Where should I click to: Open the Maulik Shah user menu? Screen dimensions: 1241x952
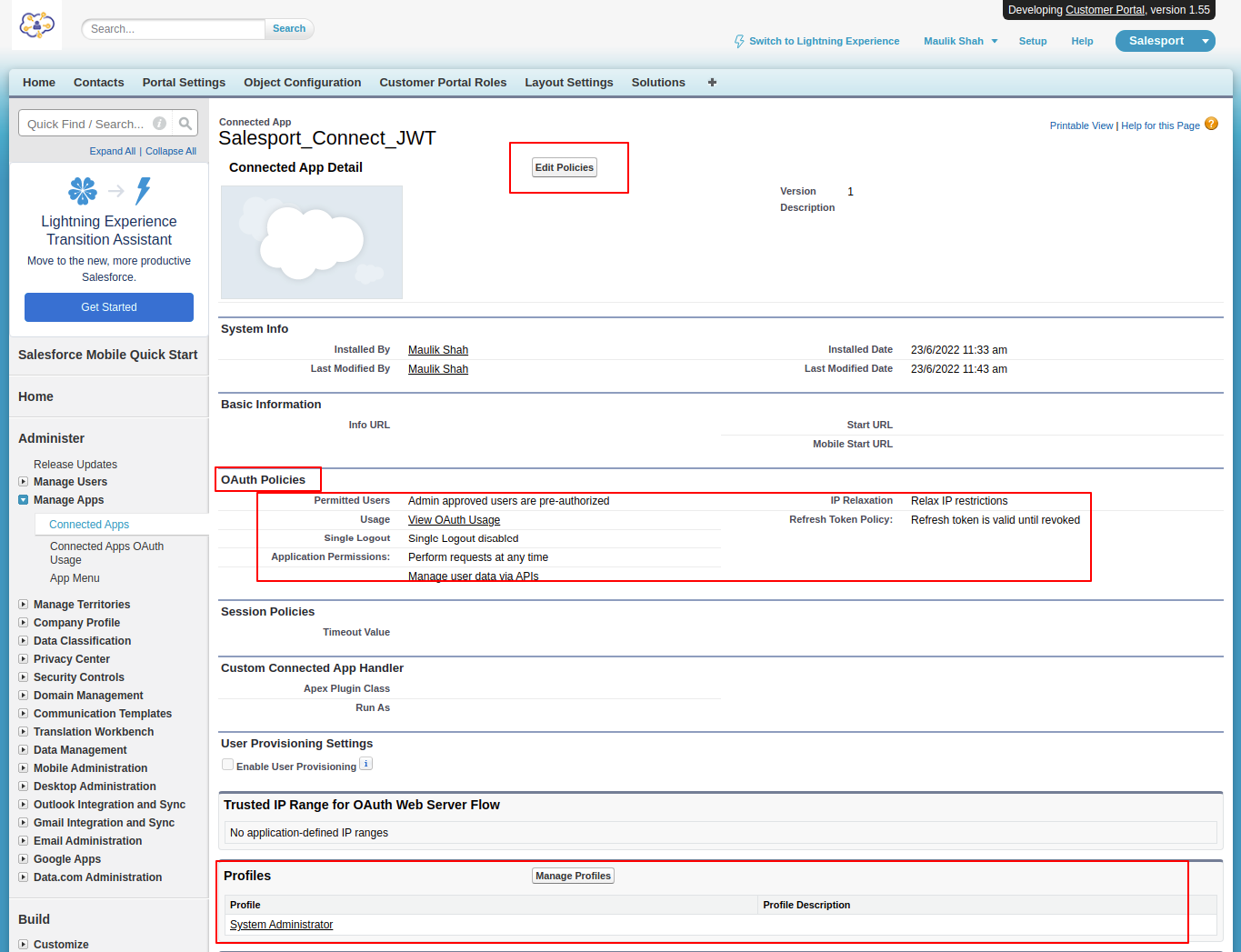(960, 41)
